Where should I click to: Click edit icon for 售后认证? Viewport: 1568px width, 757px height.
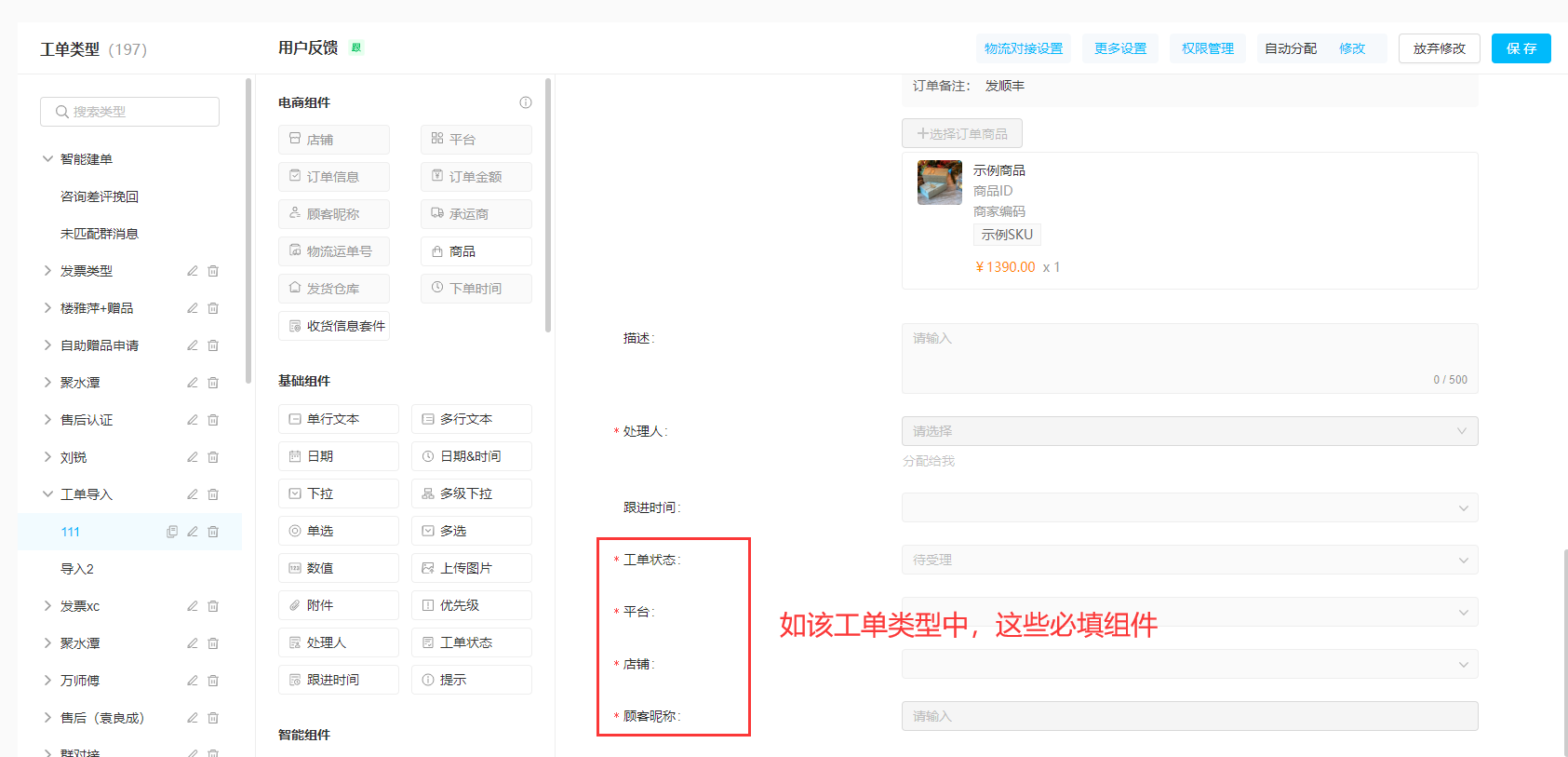[x=193, y=420]
